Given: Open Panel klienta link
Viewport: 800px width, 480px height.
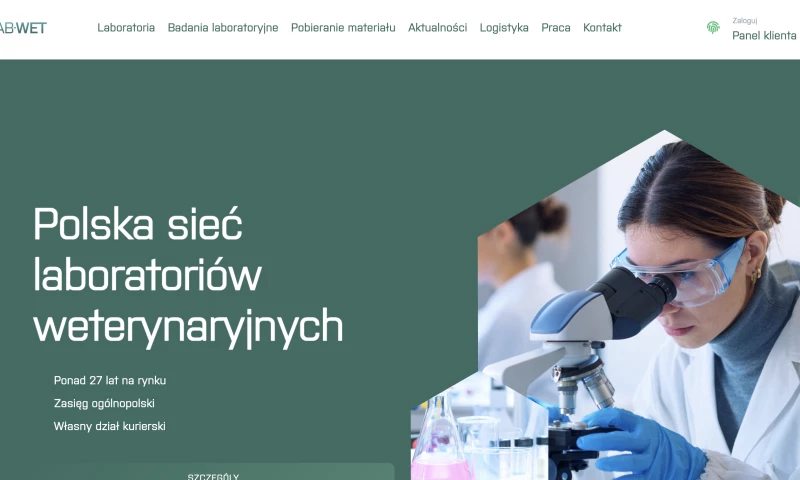Looking at the screenshot, I should click(x=764, y=35).
